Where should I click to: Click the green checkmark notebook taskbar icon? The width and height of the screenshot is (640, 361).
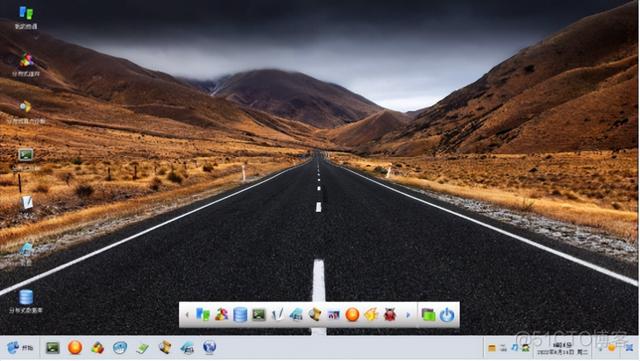click(x=142, y=348)
